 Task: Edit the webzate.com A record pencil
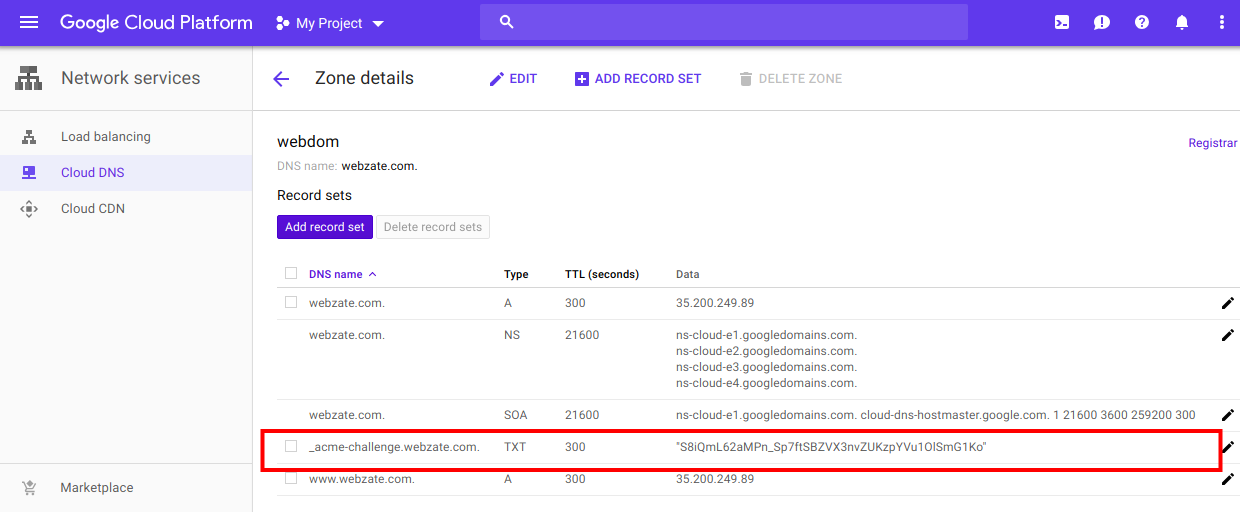pos(1228,303)
